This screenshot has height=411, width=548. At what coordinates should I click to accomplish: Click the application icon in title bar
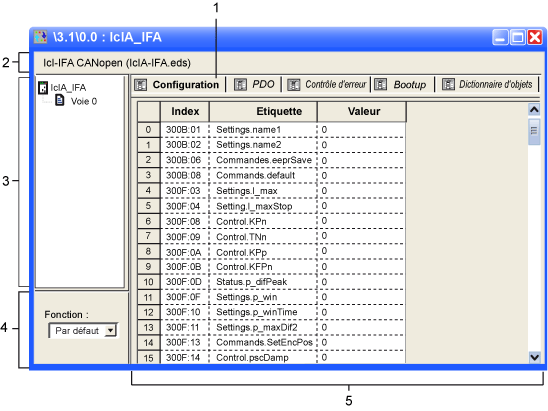tap(41, 37)
